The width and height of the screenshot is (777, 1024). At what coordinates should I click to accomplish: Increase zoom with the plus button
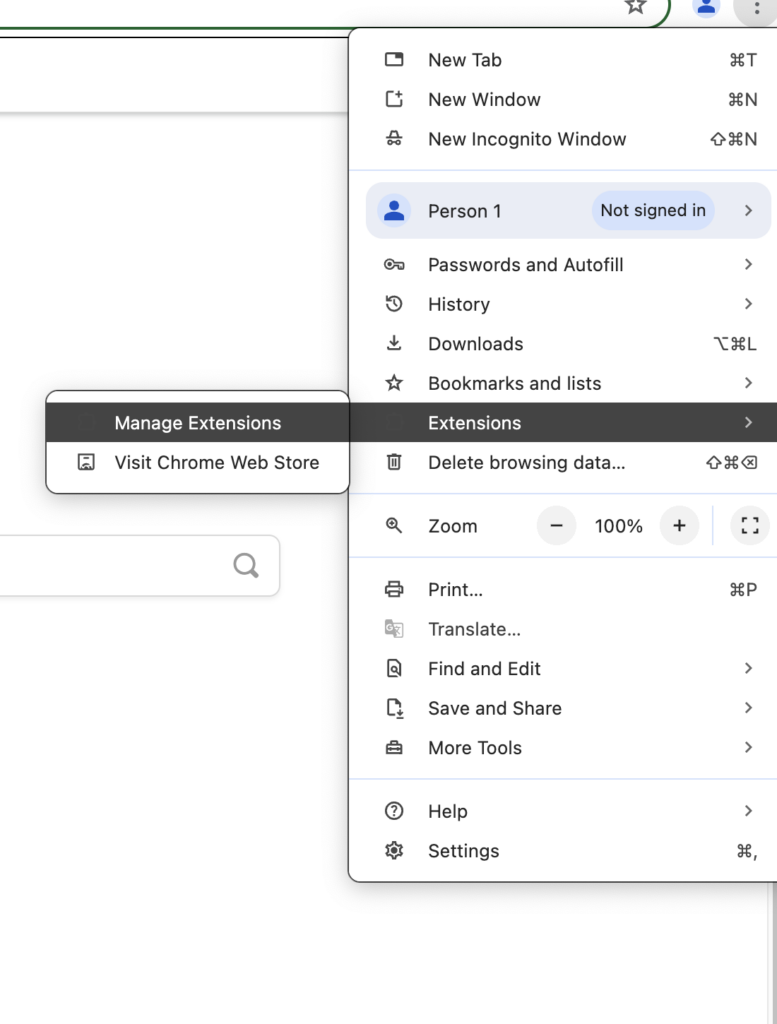tap(679, 526)
